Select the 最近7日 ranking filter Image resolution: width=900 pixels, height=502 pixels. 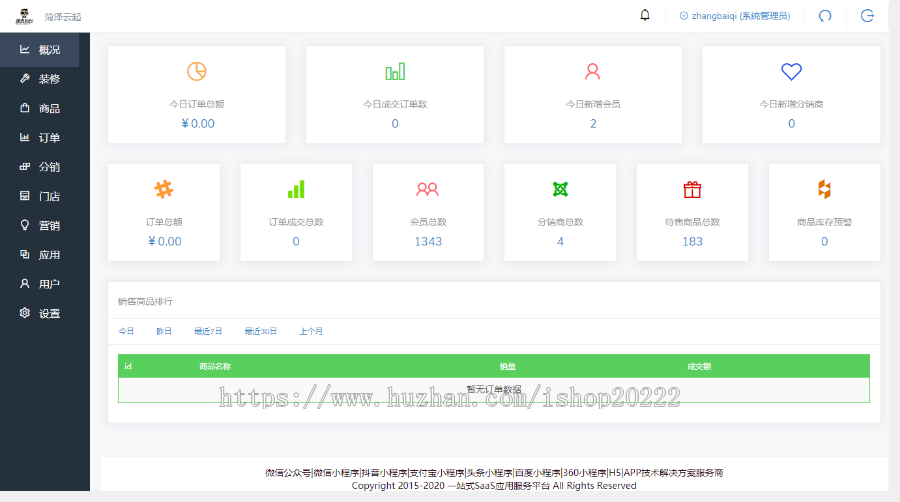[x=208, y=331]
